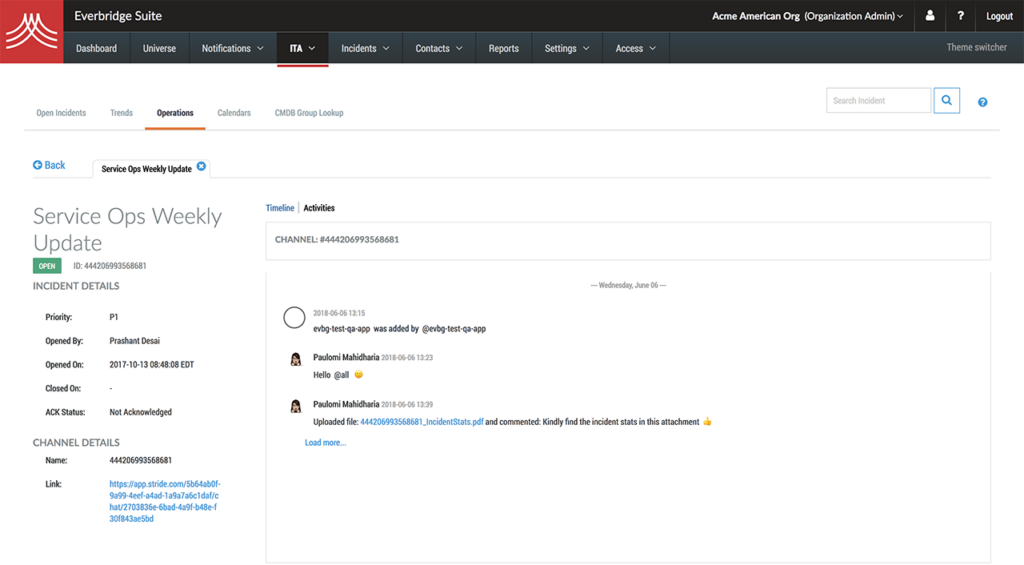
Task: Click the incident ID: 444206993568681 text
Action: coord(110,266)
